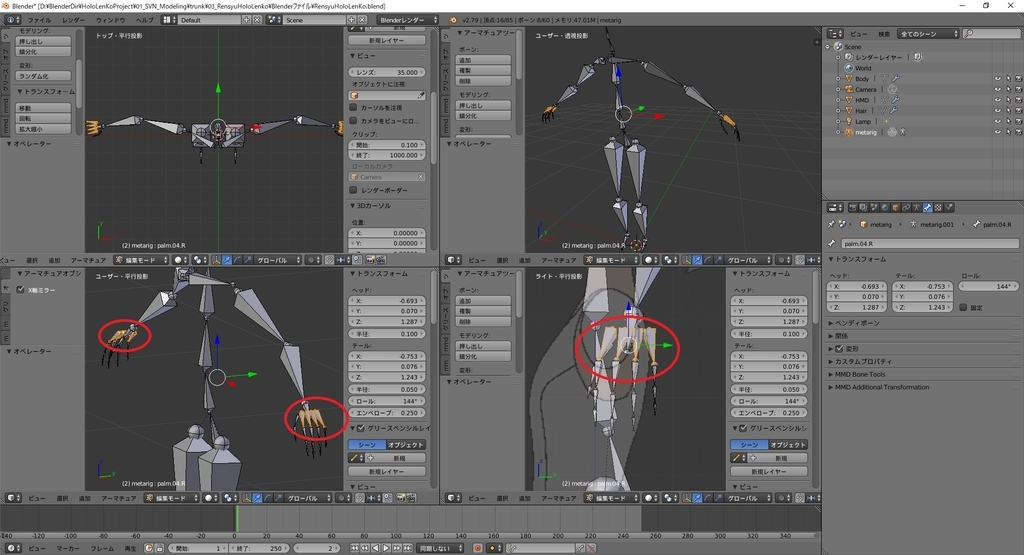Select translate manipulator in bottom-left viewport header

tap(257, 498)
